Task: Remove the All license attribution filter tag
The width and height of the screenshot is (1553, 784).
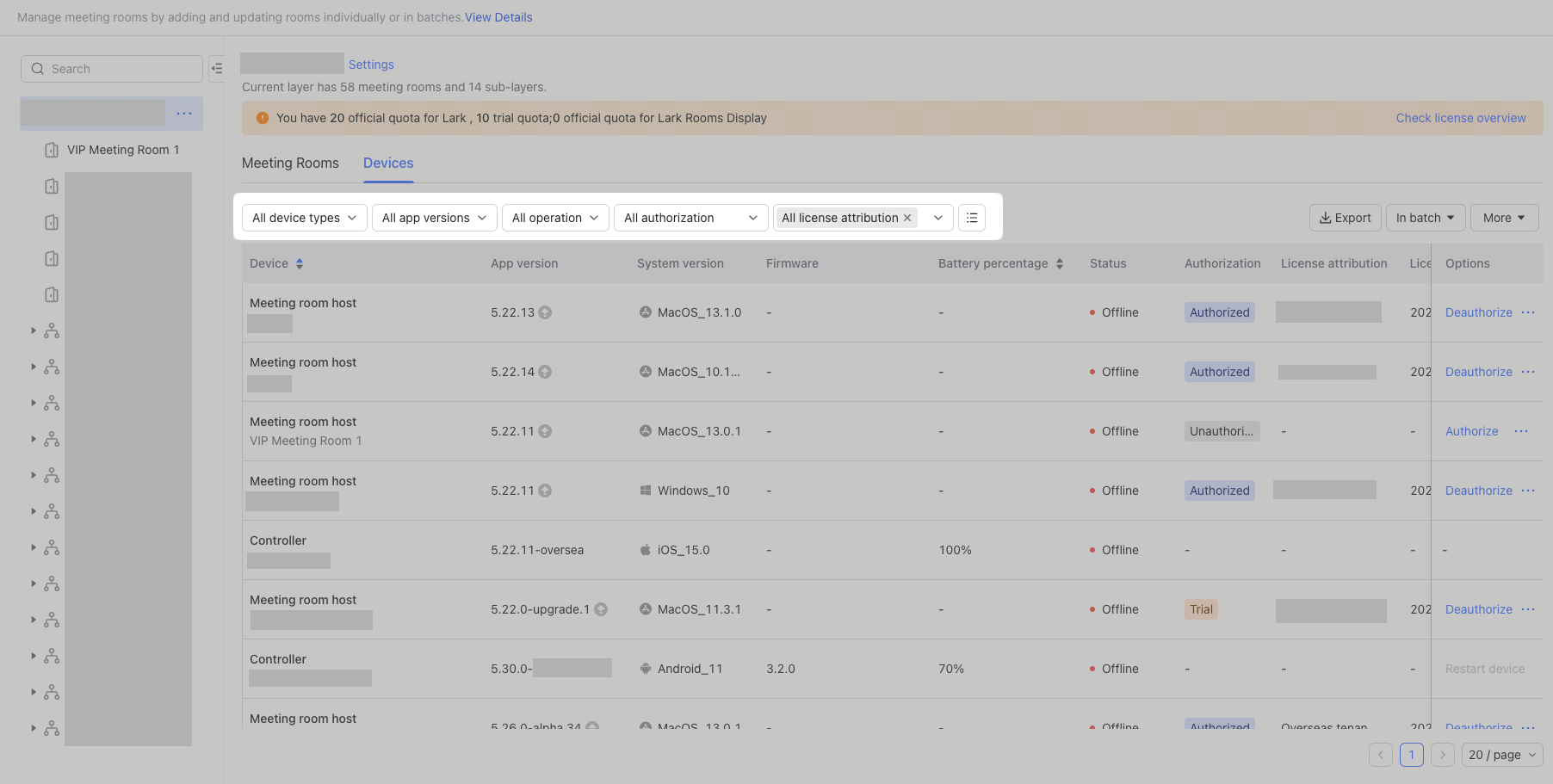Action: click(907, 218)
